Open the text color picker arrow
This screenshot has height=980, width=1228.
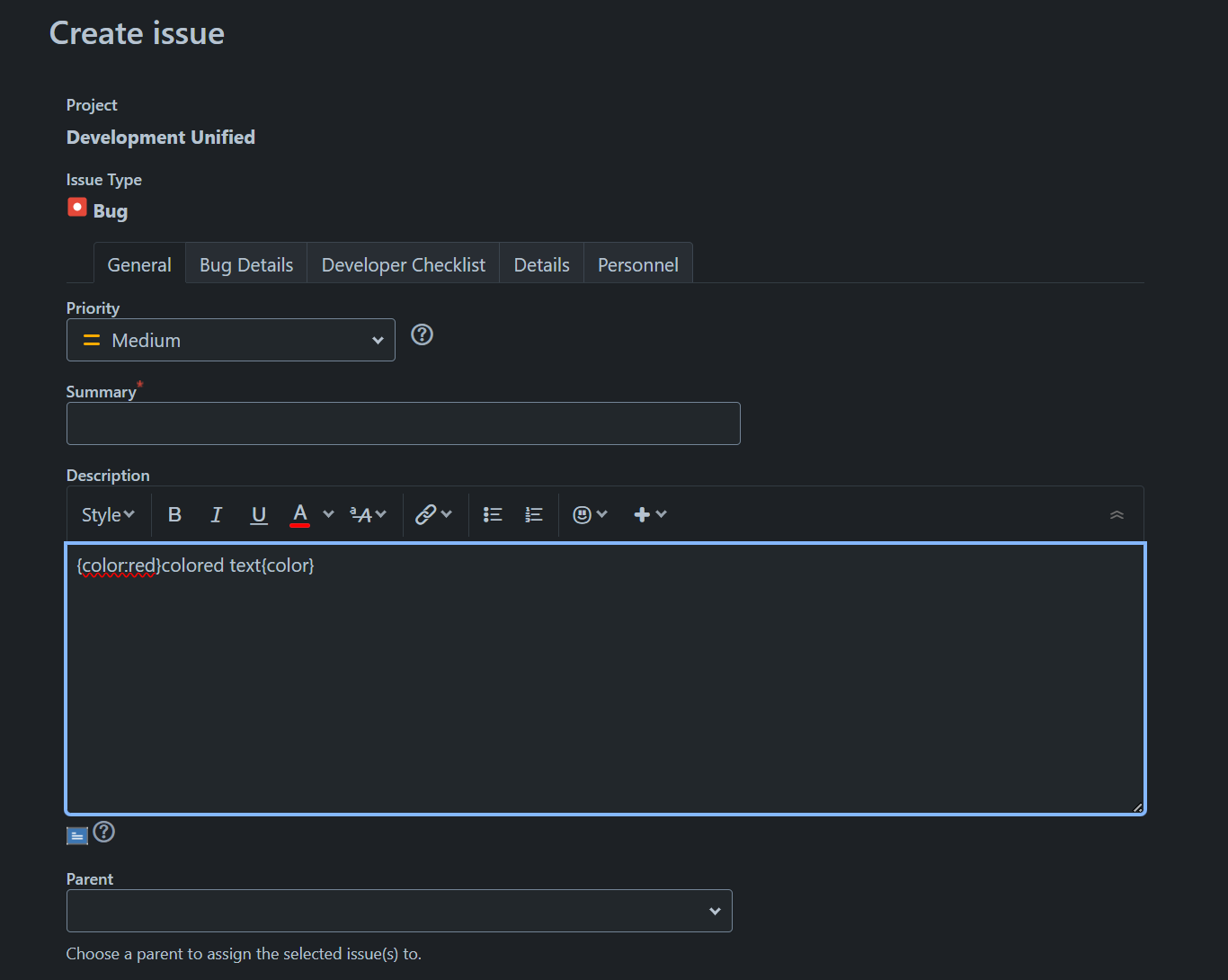(x=327, y=513)
